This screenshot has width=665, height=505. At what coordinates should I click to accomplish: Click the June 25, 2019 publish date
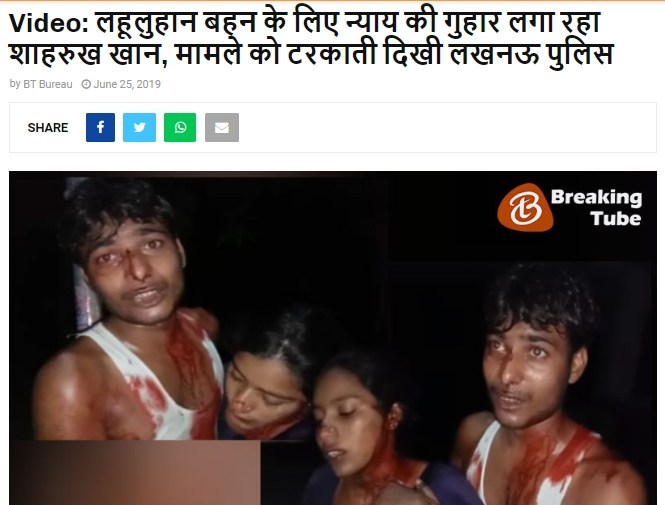[x=127, y=84]
